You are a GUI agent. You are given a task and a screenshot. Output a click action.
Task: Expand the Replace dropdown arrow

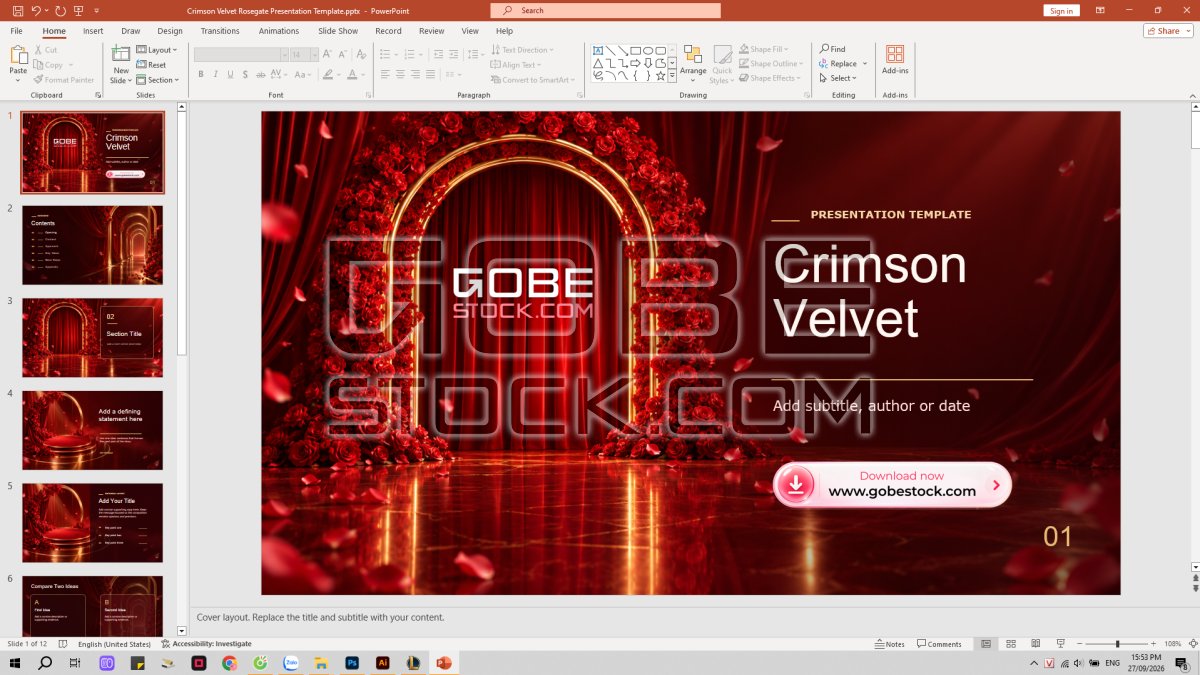865,64
